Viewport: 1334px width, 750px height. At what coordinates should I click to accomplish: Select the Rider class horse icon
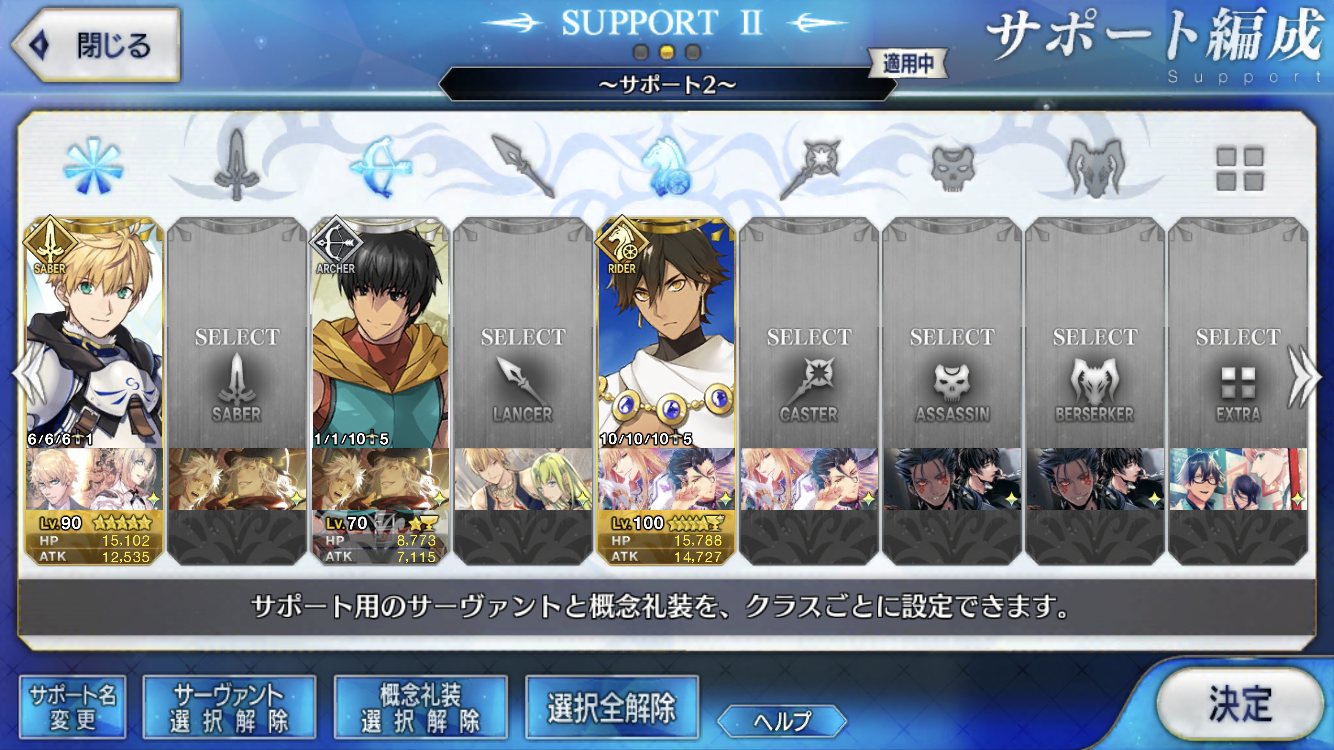666,166
